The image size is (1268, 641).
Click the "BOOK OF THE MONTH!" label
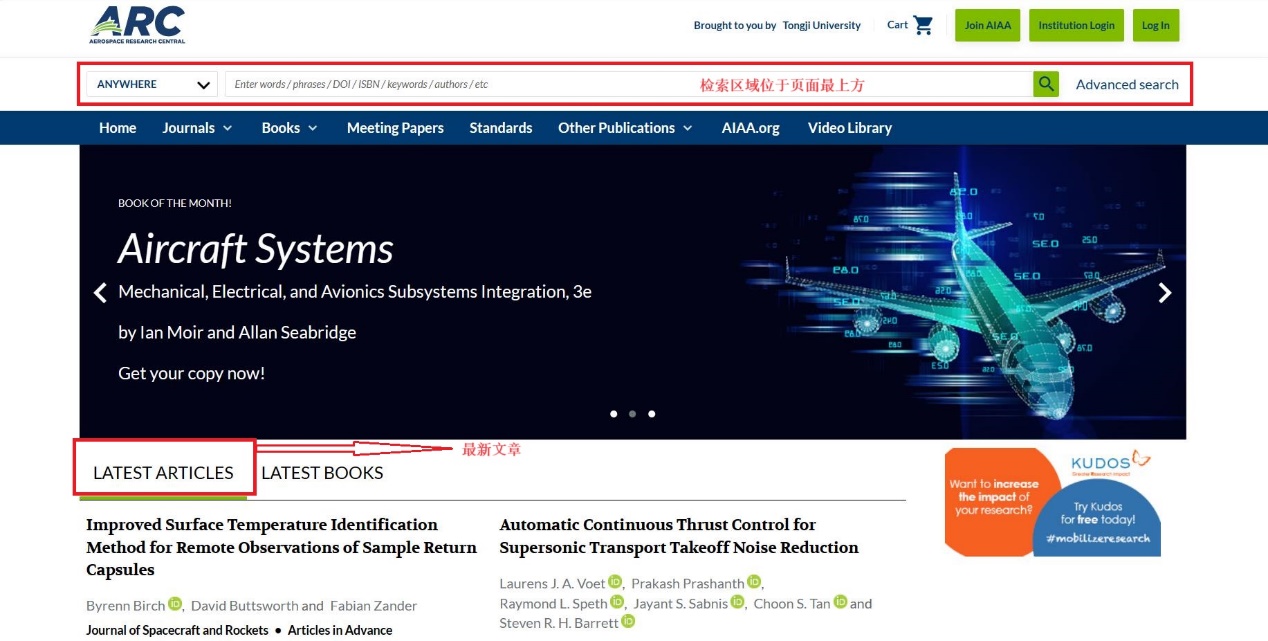175,203
